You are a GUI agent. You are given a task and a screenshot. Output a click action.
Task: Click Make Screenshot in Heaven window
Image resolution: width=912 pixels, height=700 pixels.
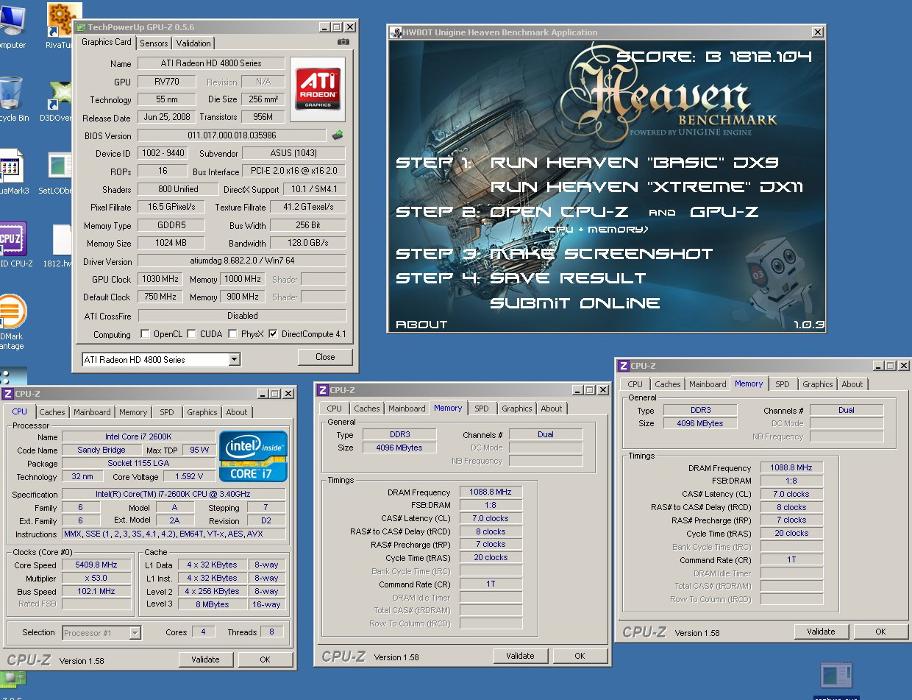pos(601,253)
